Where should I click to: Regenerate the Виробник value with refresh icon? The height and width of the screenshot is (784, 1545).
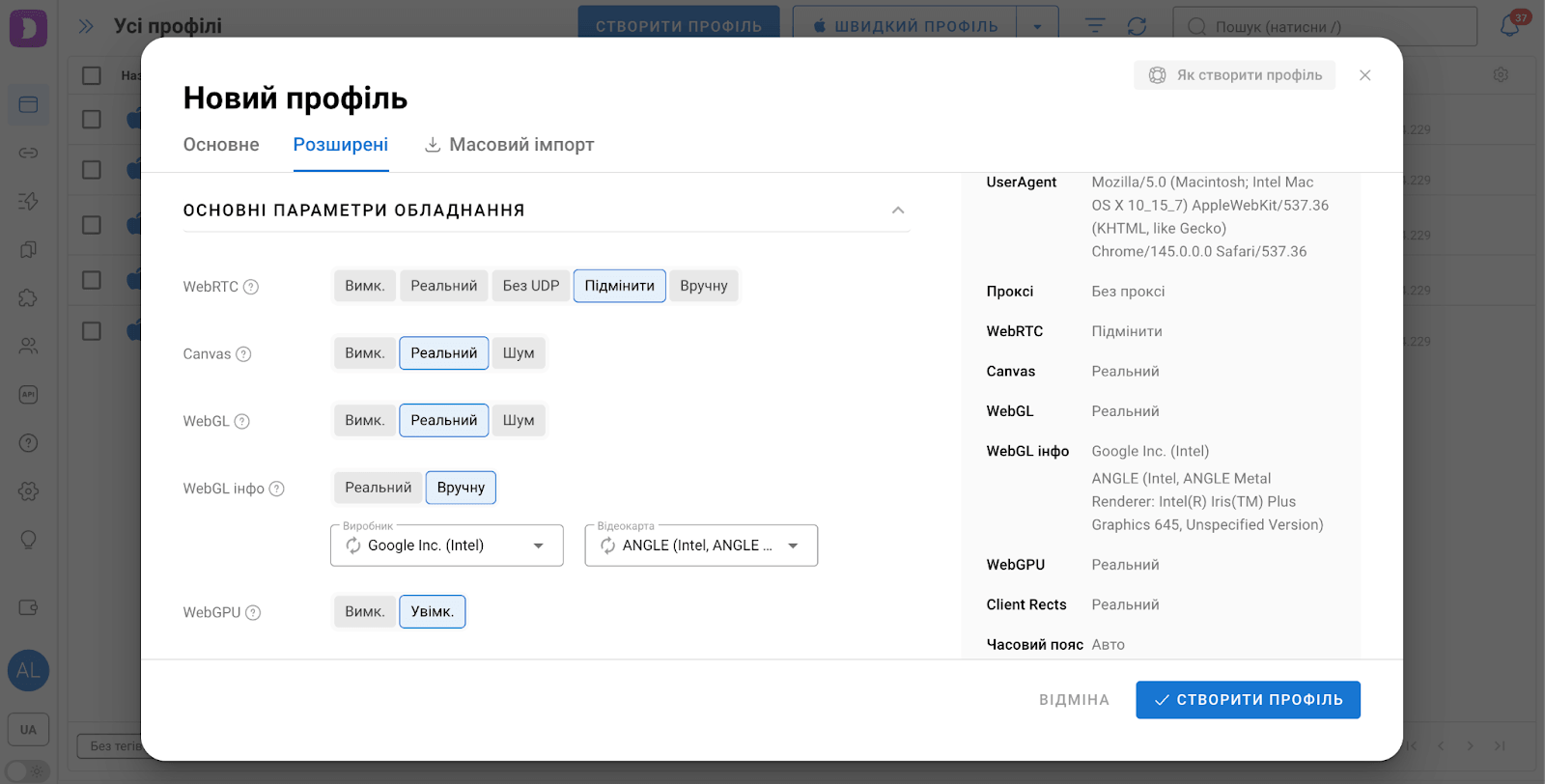pos(353,546)
